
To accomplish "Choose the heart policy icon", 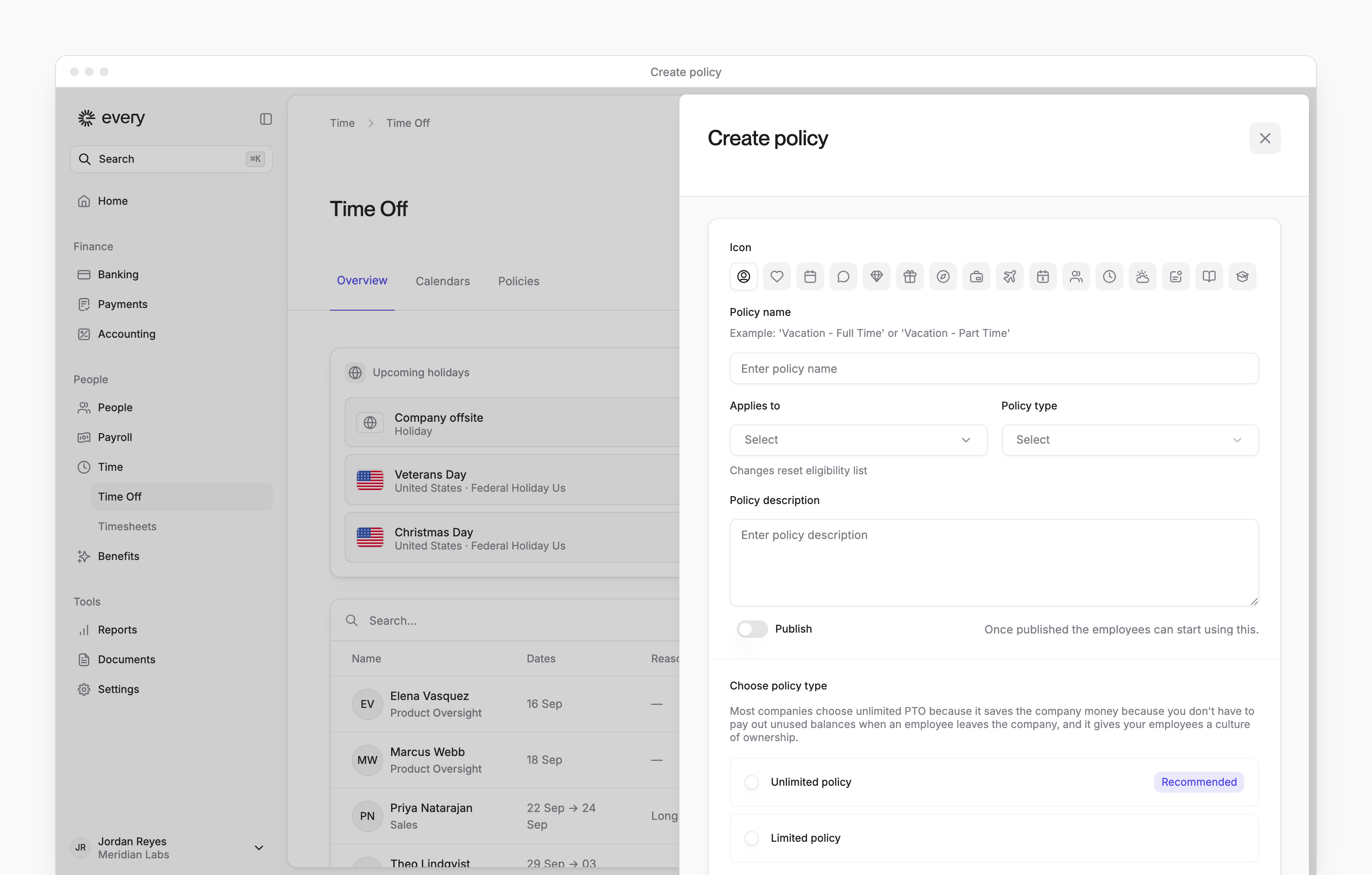I will click(777, 277).
